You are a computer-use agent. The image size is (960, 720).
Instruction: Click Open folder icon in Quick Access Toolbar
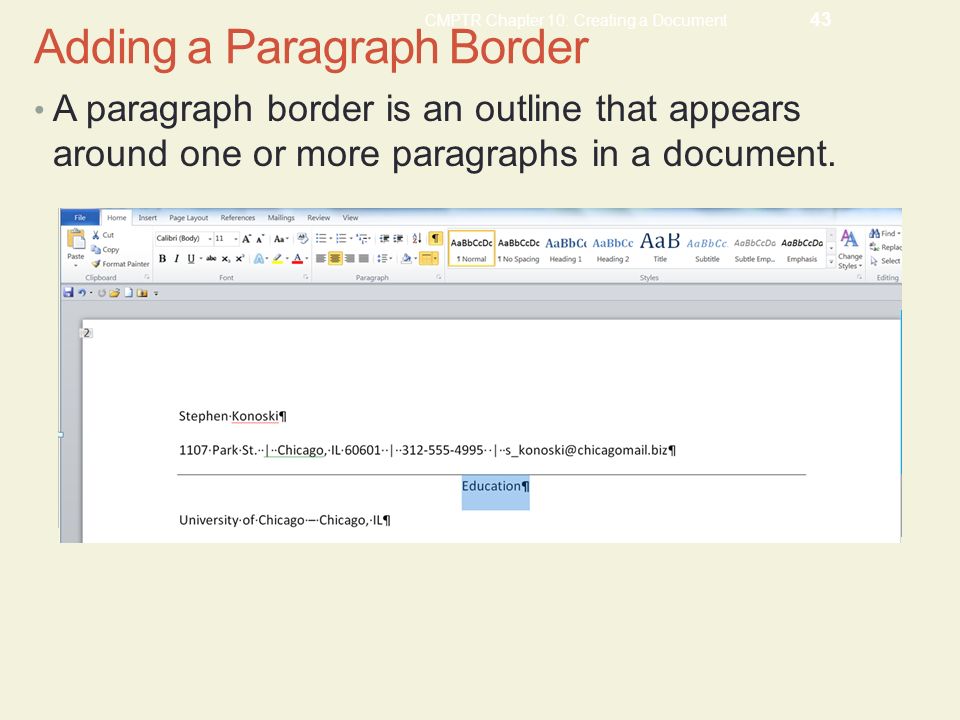point(114,293)
